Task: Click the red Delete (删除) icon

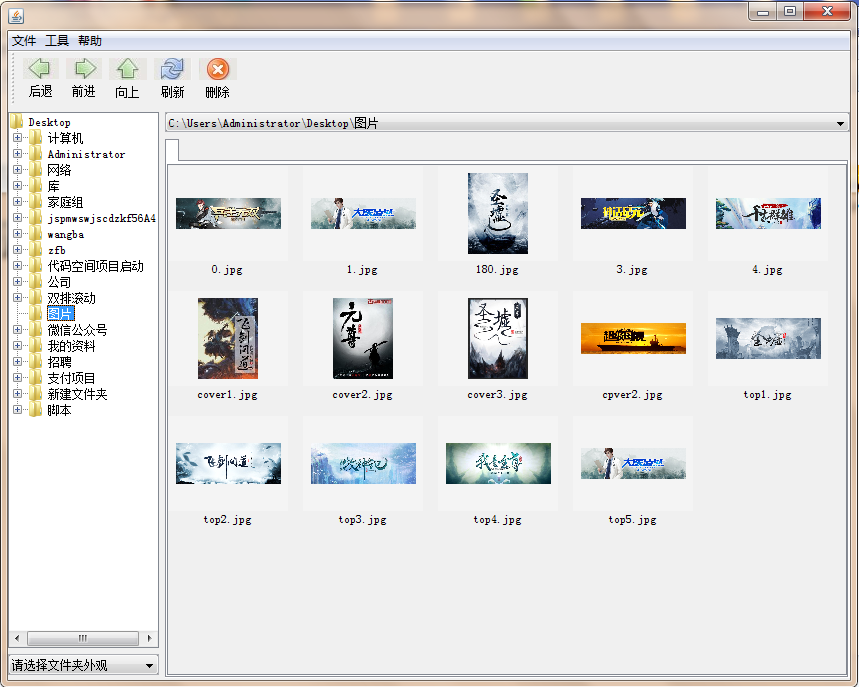Action: click(x=217, y=70)
